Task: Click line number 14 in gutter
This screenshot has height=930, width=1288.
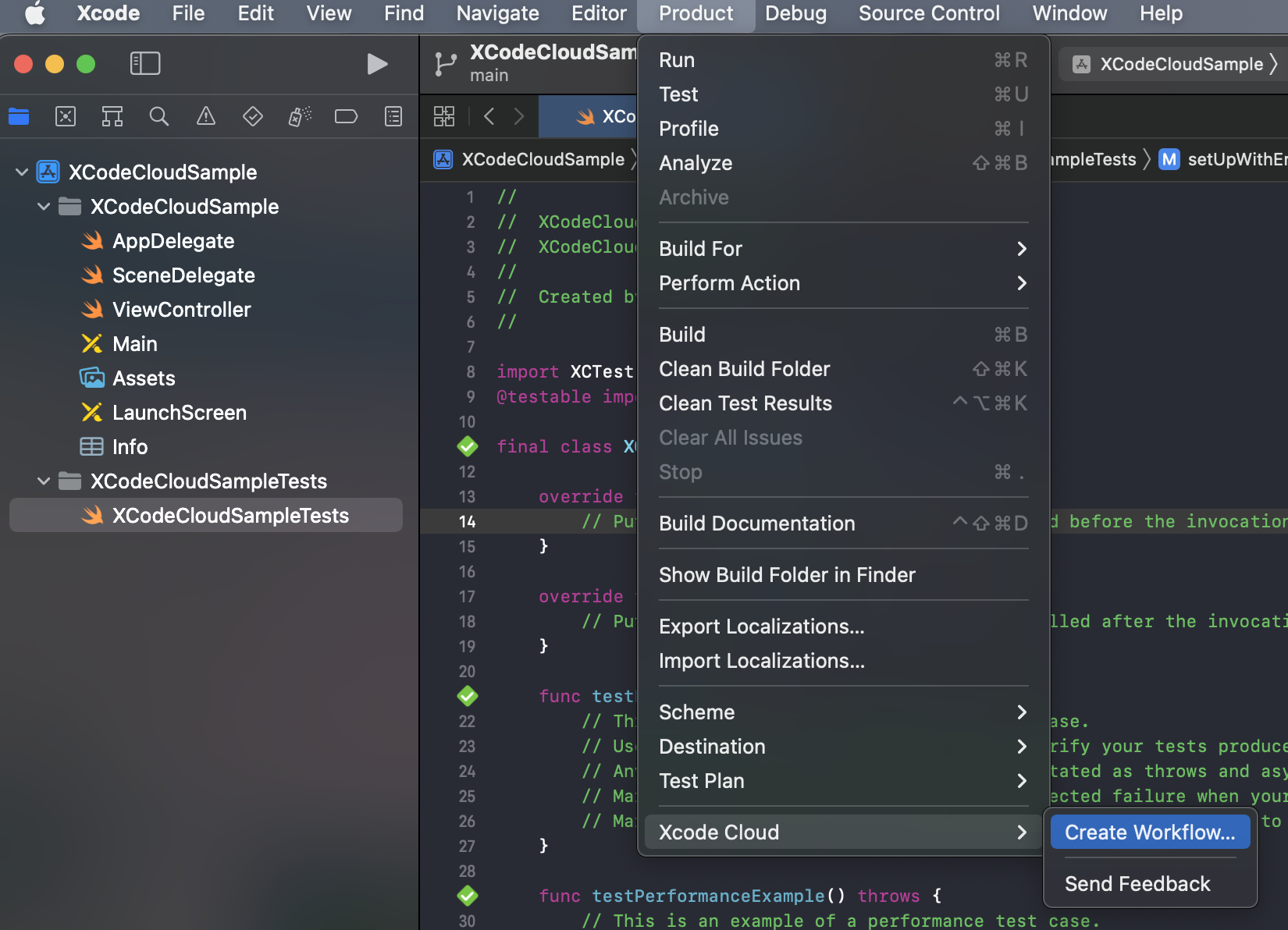Action: pyautogui.click(x=467, y=521)
